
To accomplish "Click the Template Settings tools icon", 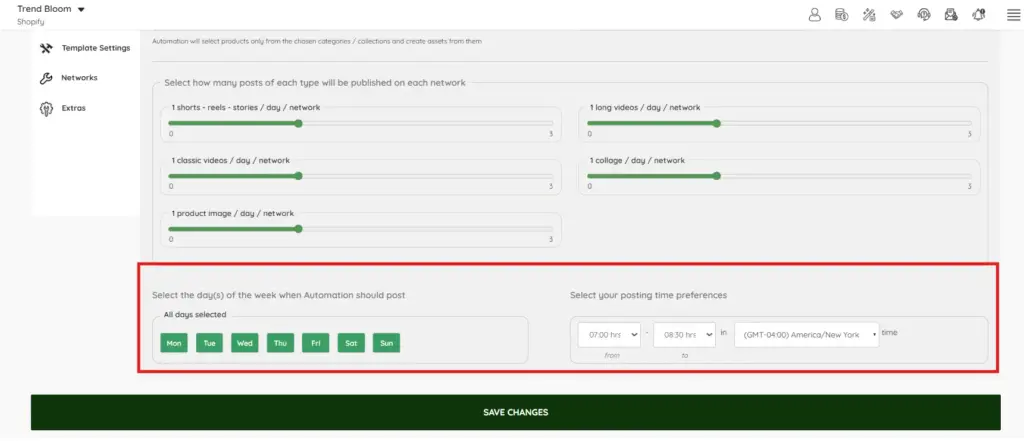I will [x=46, y=48].
